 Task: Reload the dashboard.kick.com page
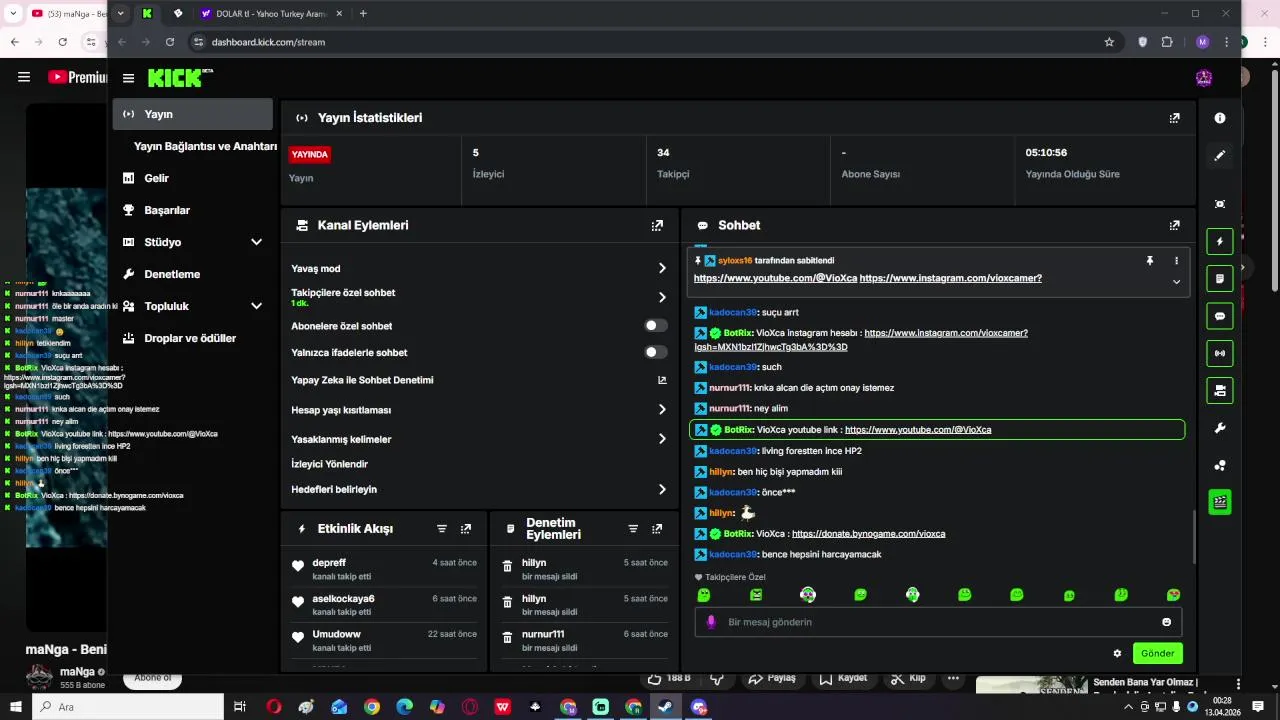point(170,42)
